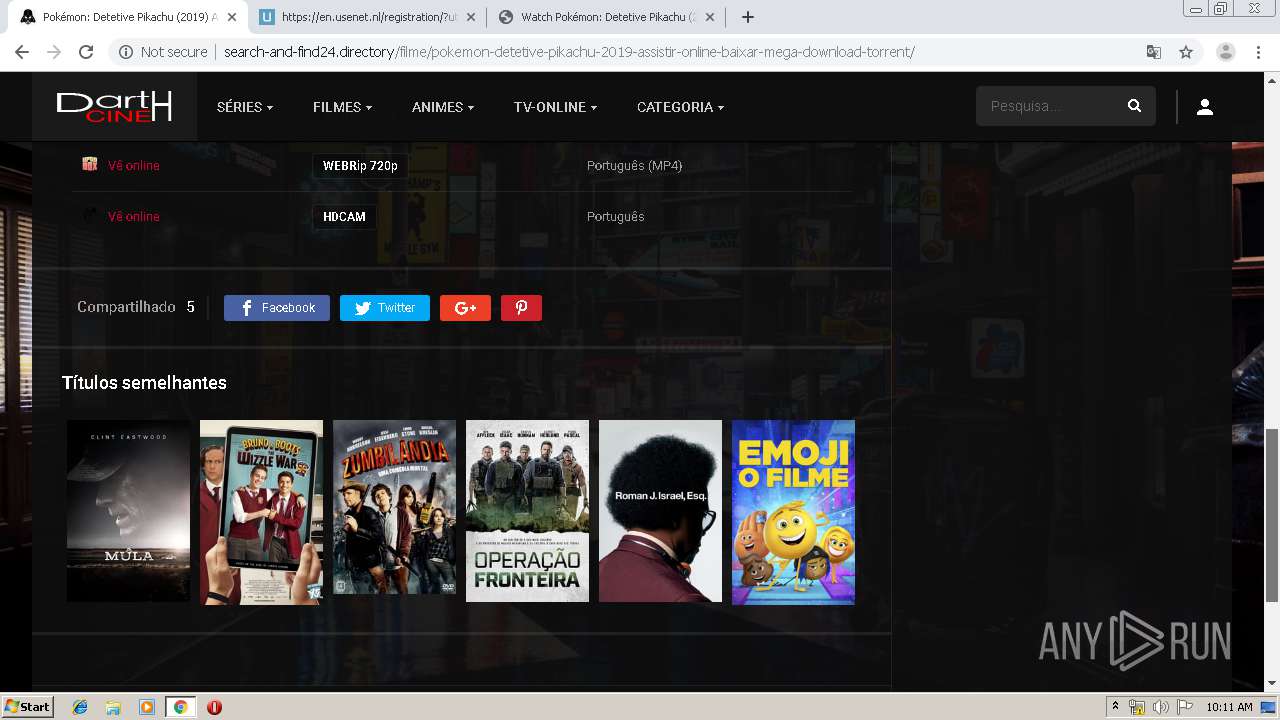Open the Mula movie poster
This screenshot has height=720, width=1280.
click(x=128, y=511)
